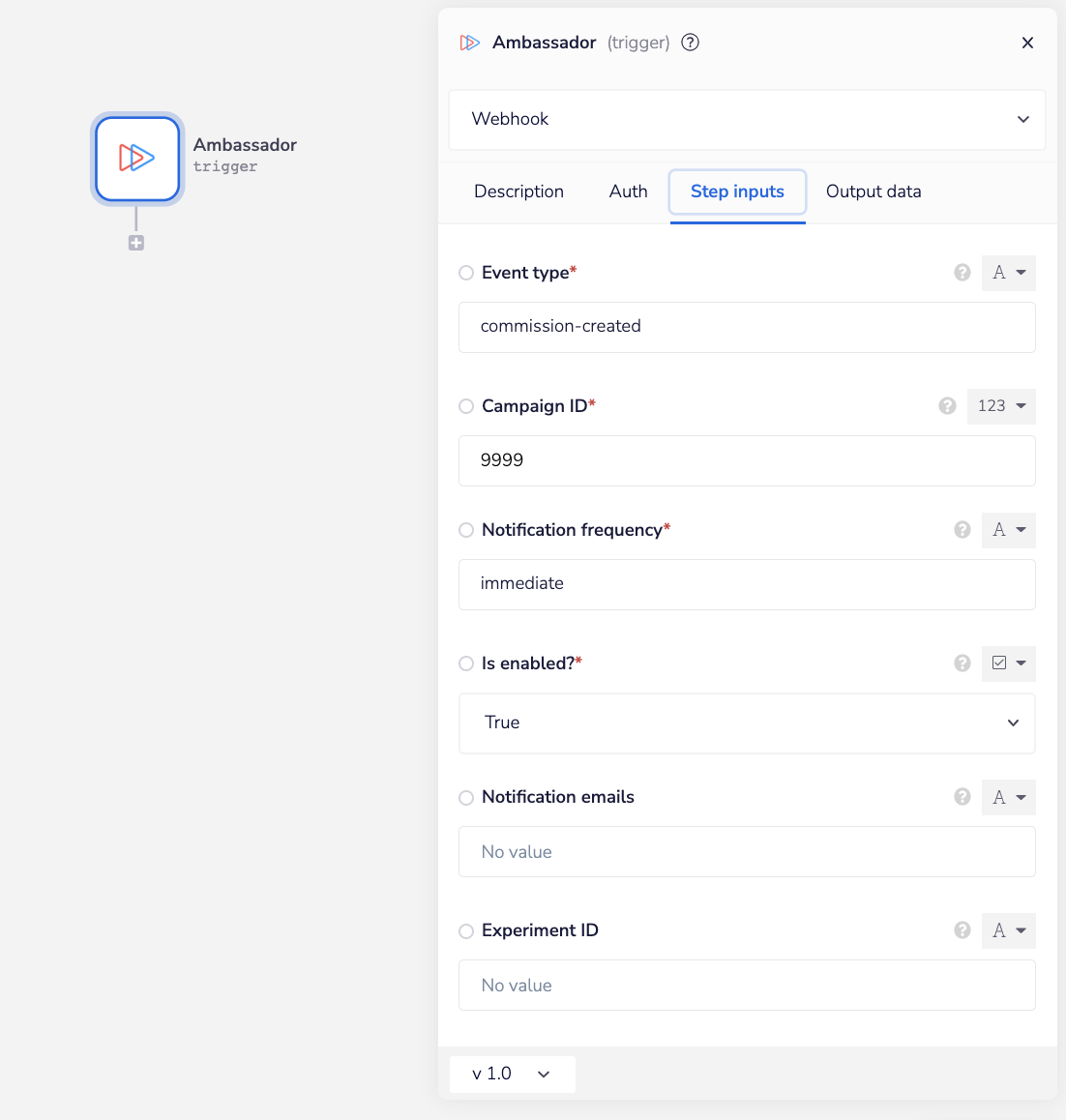Click the checkbox type icon on Is enabled field
Viewport: 1066px width, 1120px height.
pyautogui.click(x=1009, y=663)
